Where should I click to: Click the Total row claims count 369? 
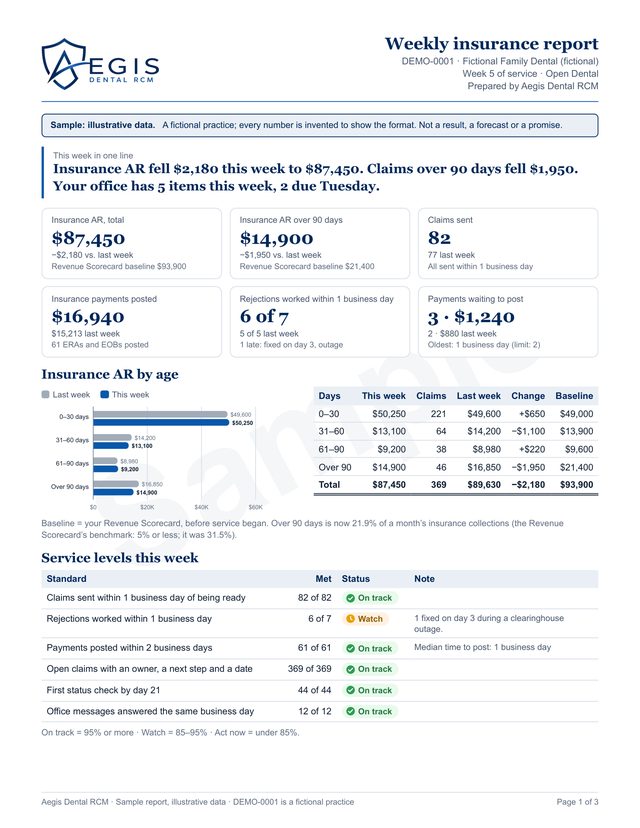pos(438,485)
